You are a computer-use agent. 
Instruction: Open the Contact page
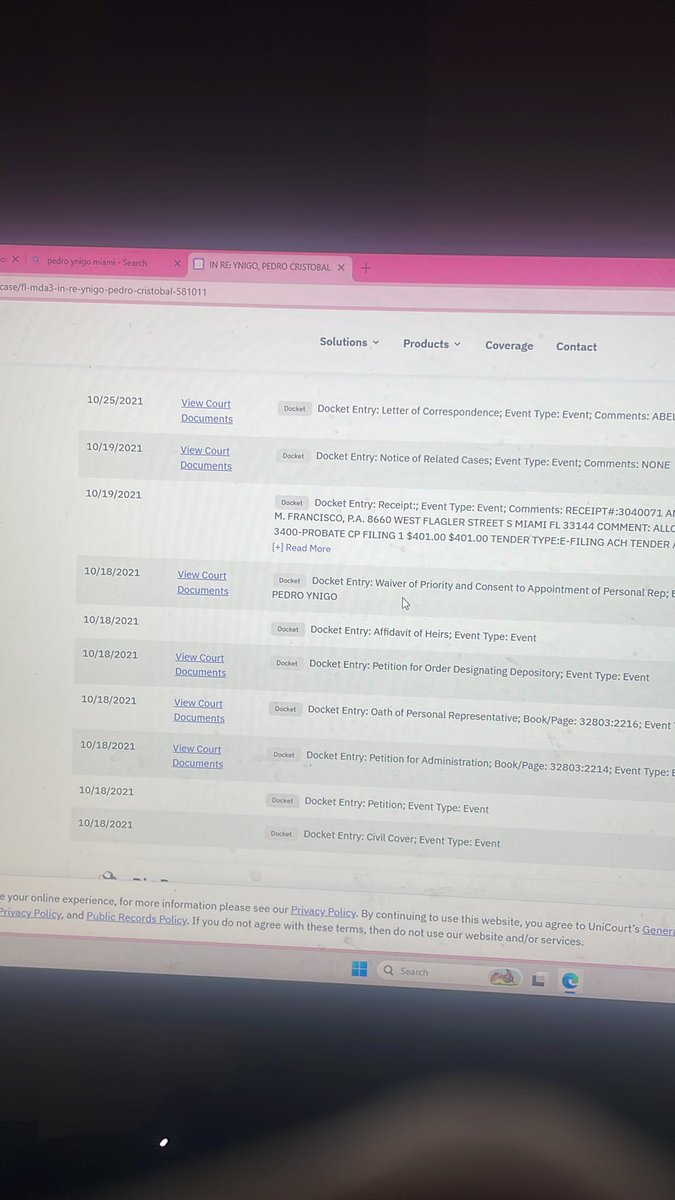click(x=576, y=347)
